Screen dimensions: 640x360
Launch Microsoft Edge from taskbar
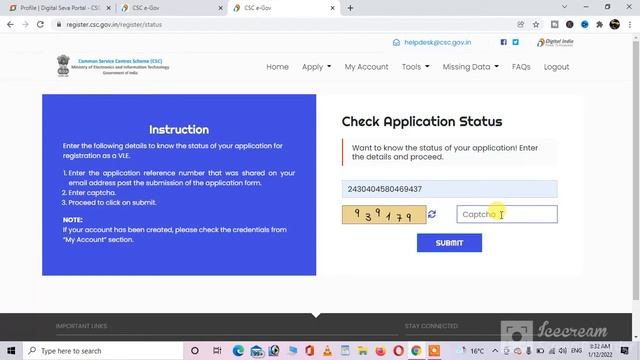[x=238, y=351]
